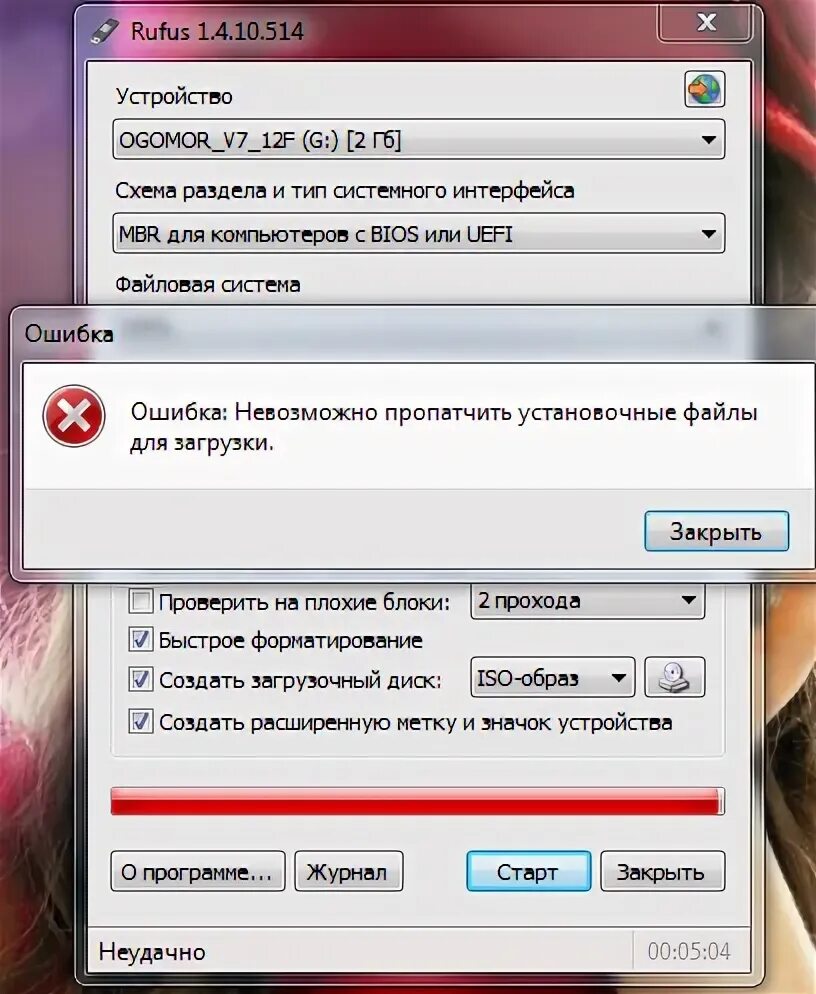
Task: Click Закрыть in the error dialog
Action: (x=716, y=531)
